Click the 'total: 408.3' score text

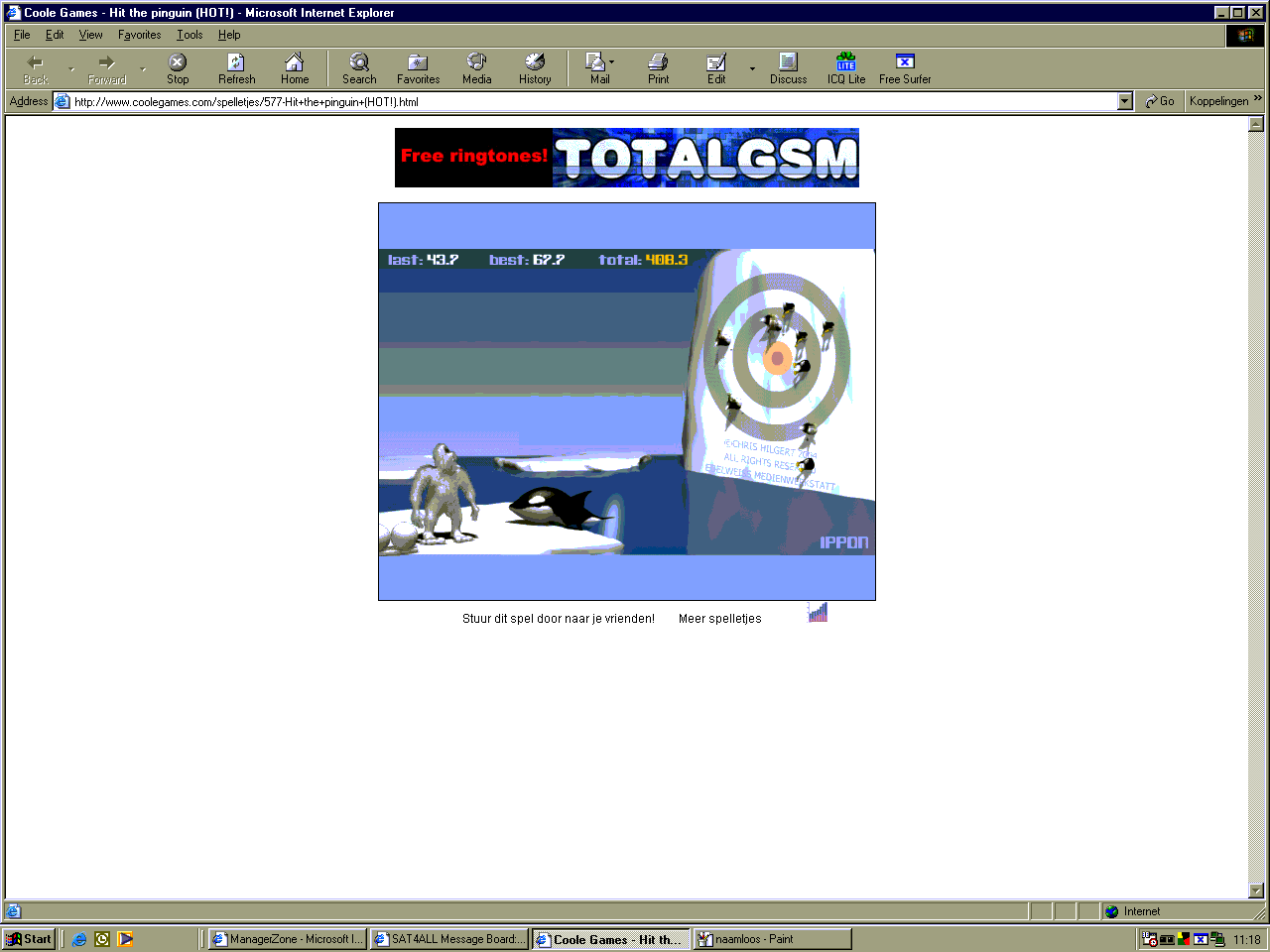pyautogui.click(x=643, y=260)
